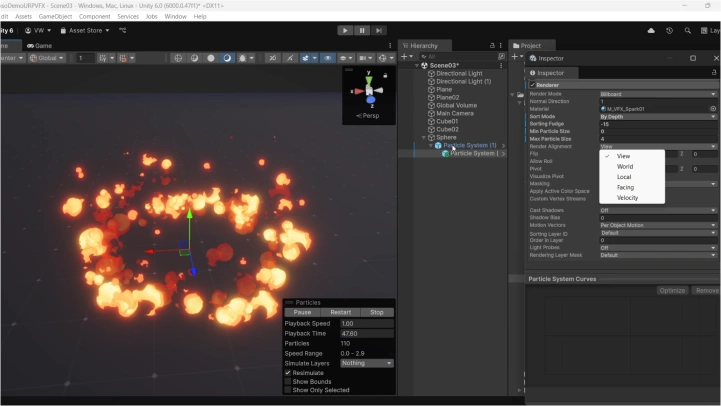721x406 pixels.
Task: Open the Asset Store dropdown
Action: tap(86, 30)
